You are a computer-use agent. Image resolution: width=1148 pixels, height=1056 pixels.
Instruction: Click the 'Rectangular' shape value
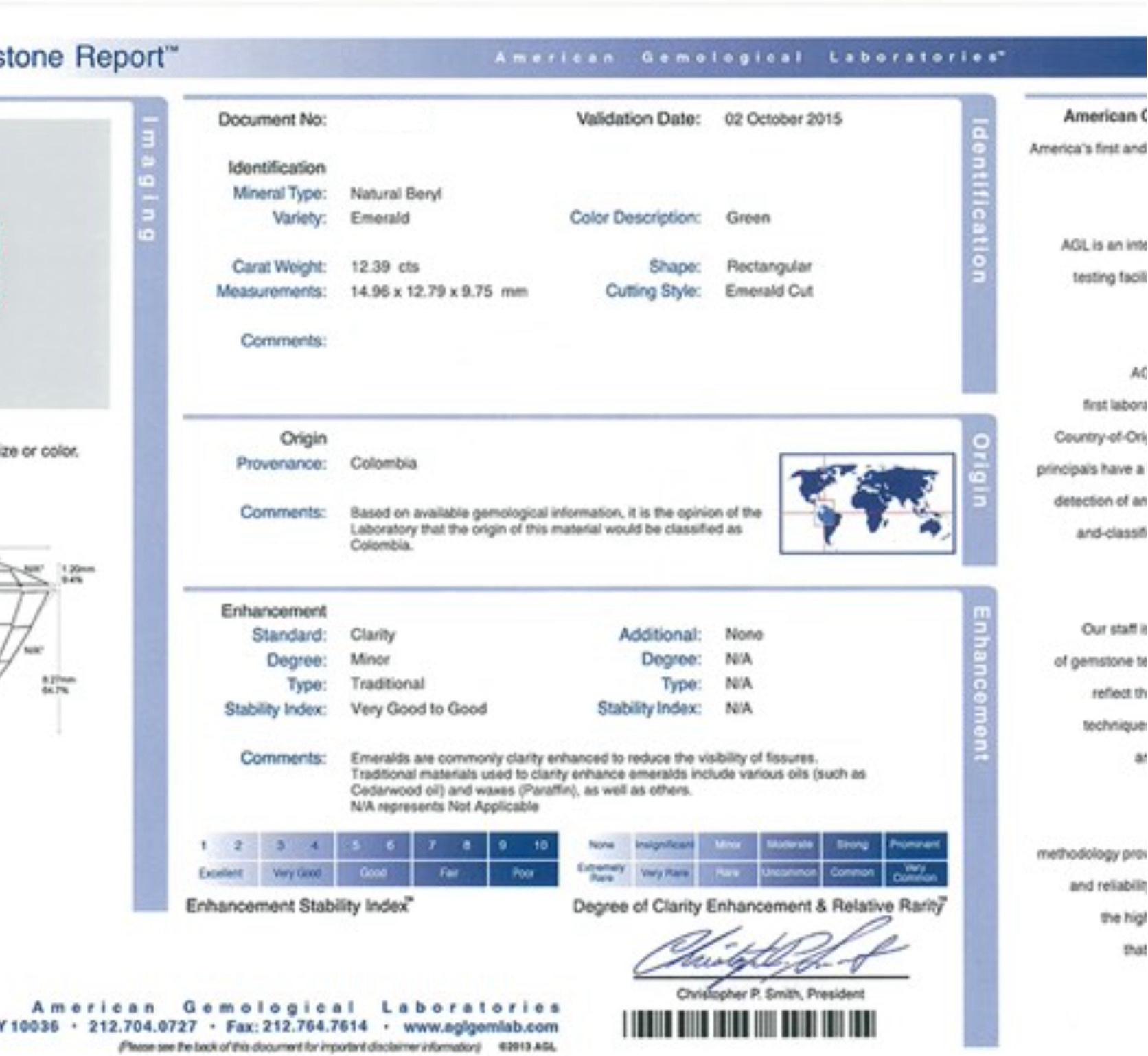[769, 266]
